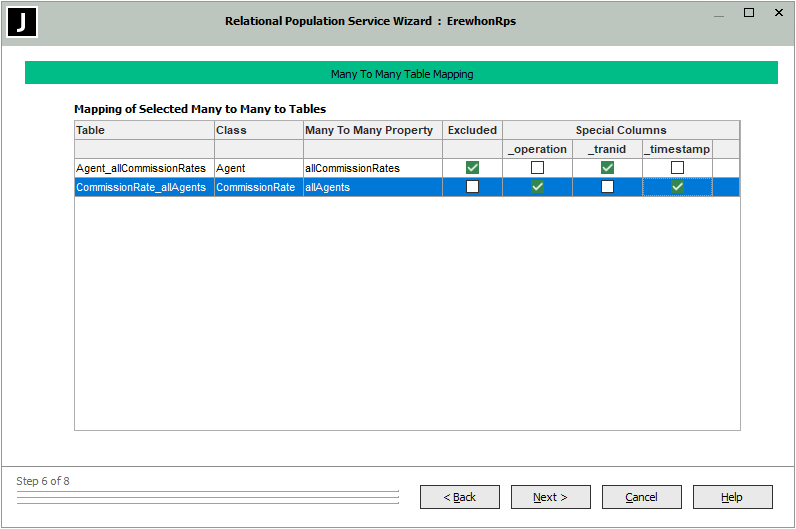Toggle Excluded checkbox for Agent_allCommissionRates row
The width and height of the screenshot is (796, 529).
pyautogui.click(x=472, y=168)
